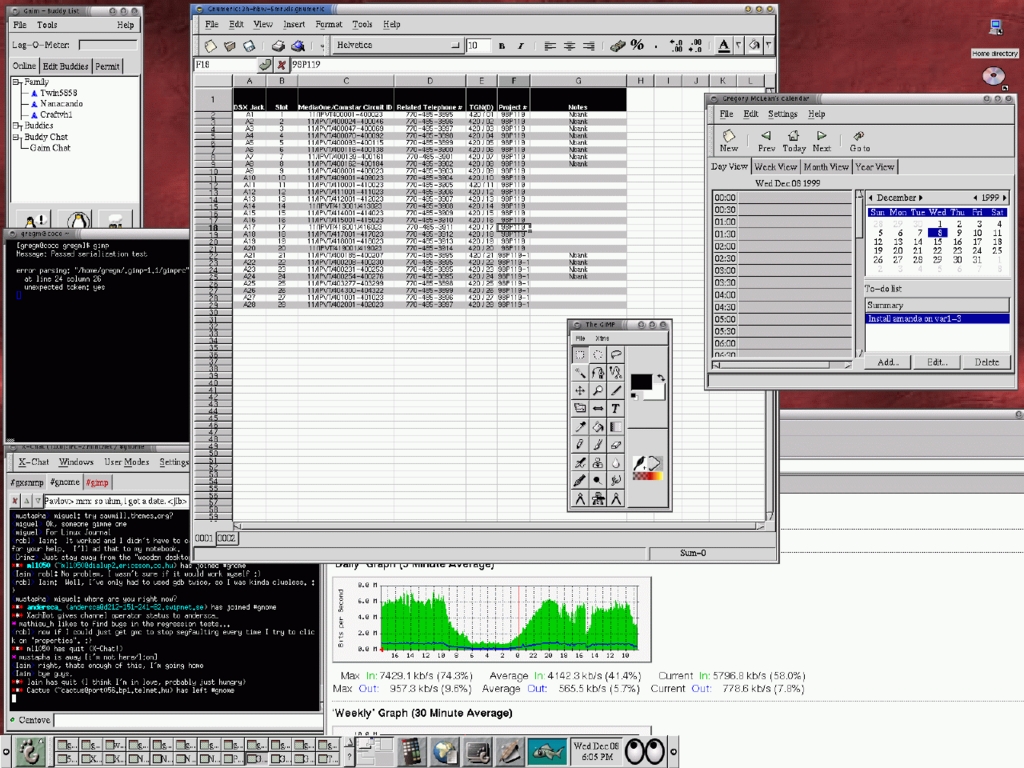Click the Wanda fish applet on the panel
Image resolution: width=1024 pixels, height=768 pixels.
pyautogui.click(x=547, y=750)
